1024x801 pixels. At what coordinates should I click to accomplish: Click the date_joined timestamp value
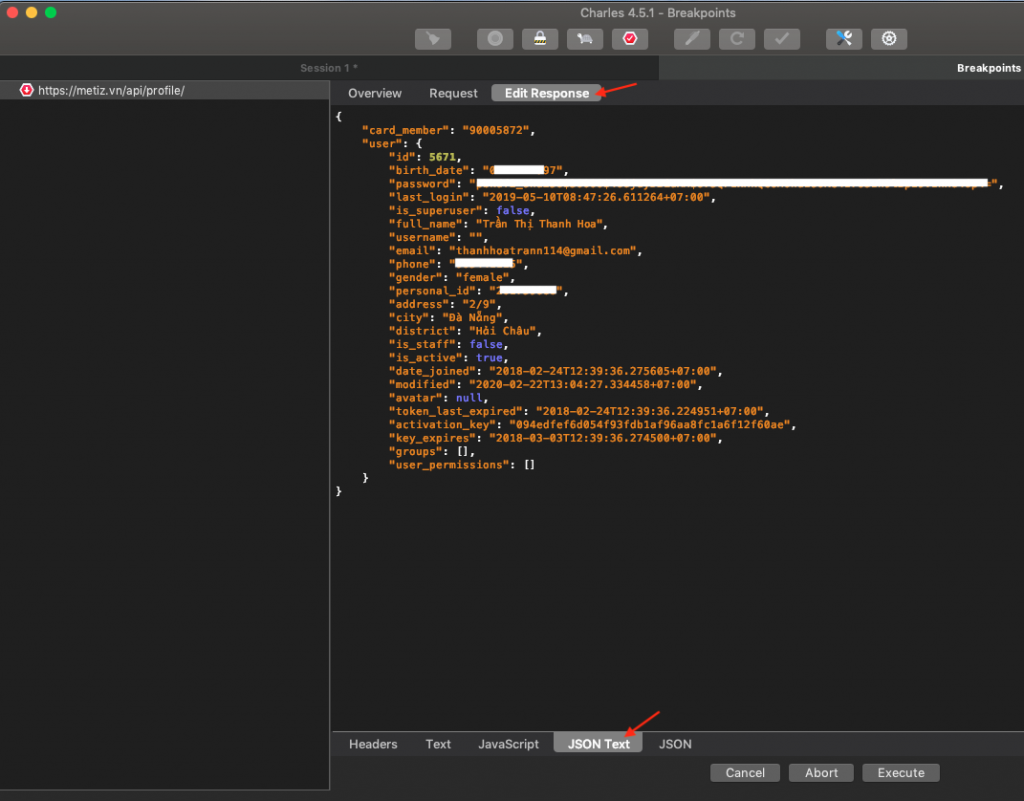point(603,371)
